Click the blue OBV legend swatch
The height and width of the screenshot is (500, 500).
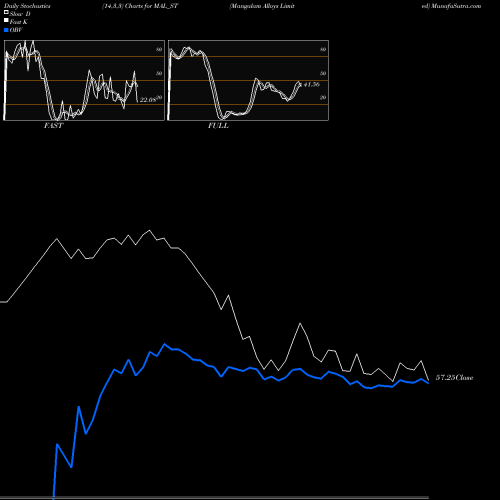coord(6,30)
